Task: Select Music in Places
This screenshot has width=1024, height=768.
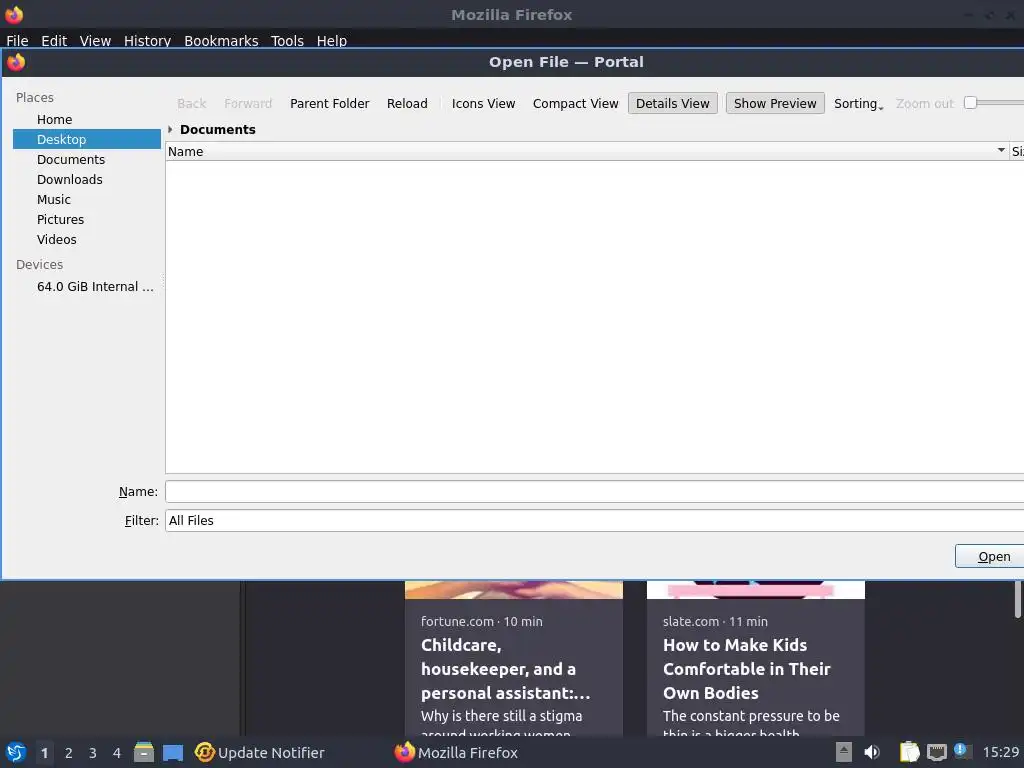Action: (87, 199)
